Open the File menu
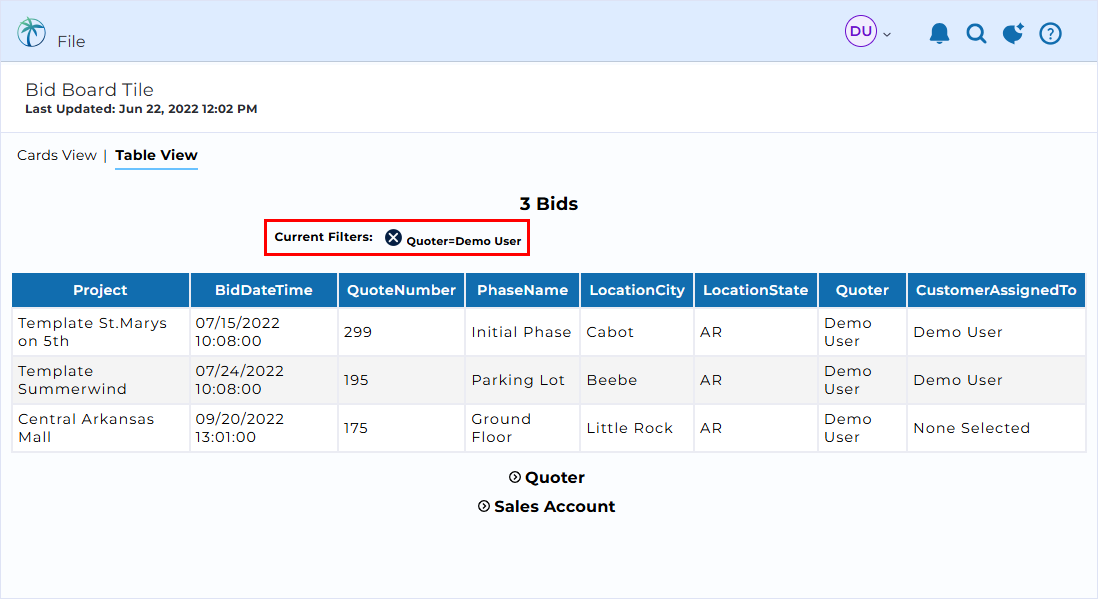This screenshot has height=599, width=1098. coord(71,41)
